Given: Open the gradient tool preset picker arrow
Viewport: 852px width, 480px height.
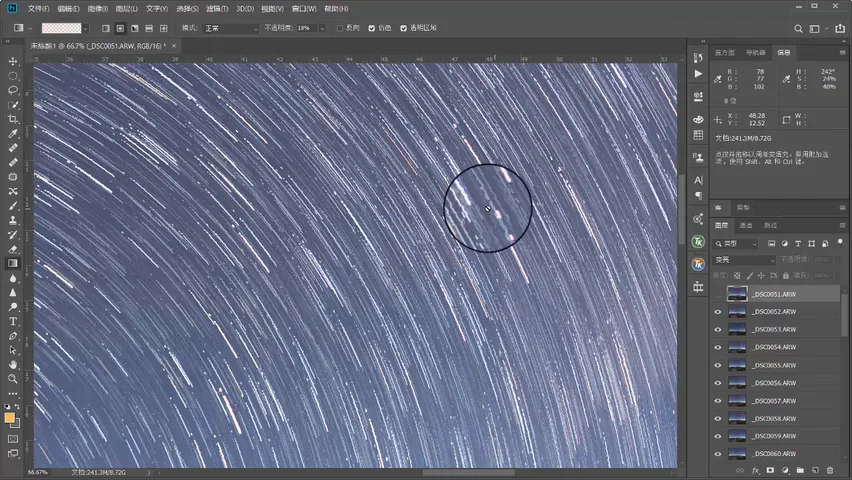Looking at the screenshot, I should (x=30, y=28).
